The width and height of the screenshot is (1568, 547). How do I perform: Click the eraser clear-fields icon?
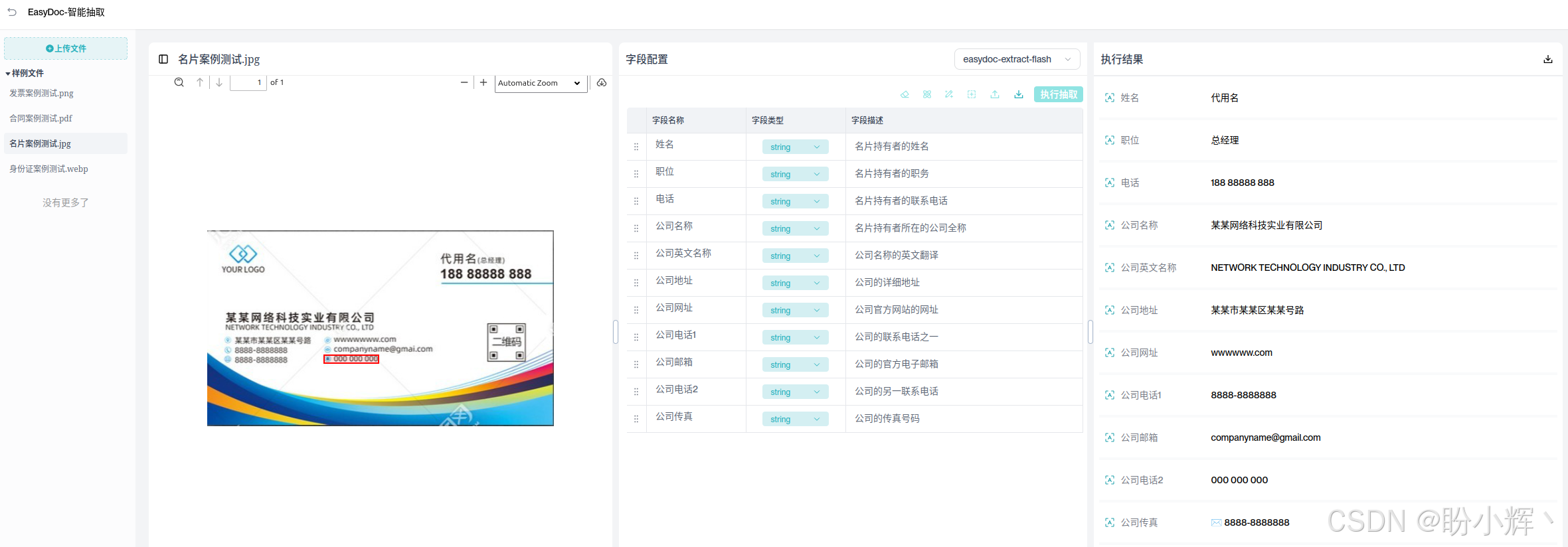pyautogui.click(x=905, y=94)
